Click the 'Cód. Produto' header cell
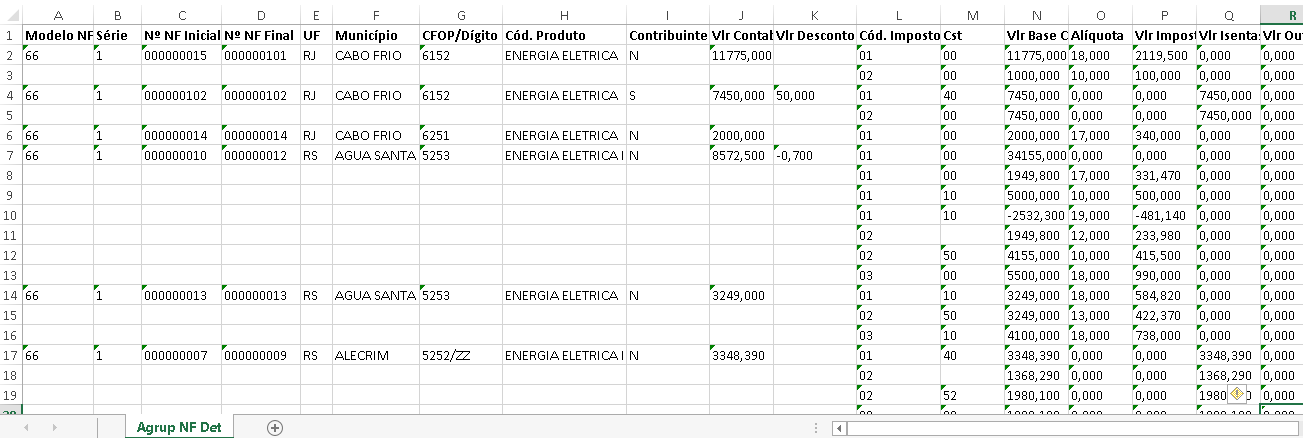The image size is (1303, 438). click(564, 35)
